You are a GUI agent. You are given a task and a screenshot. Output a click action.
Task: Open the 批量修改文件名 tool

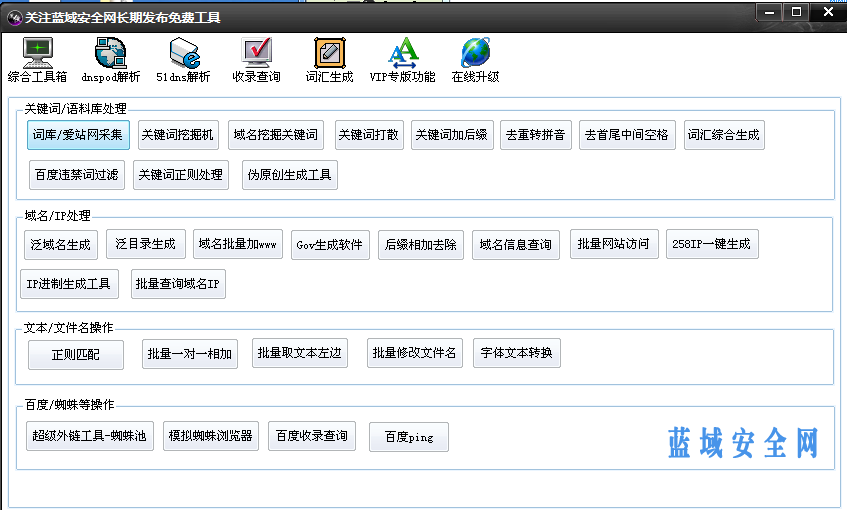point(414,353)
